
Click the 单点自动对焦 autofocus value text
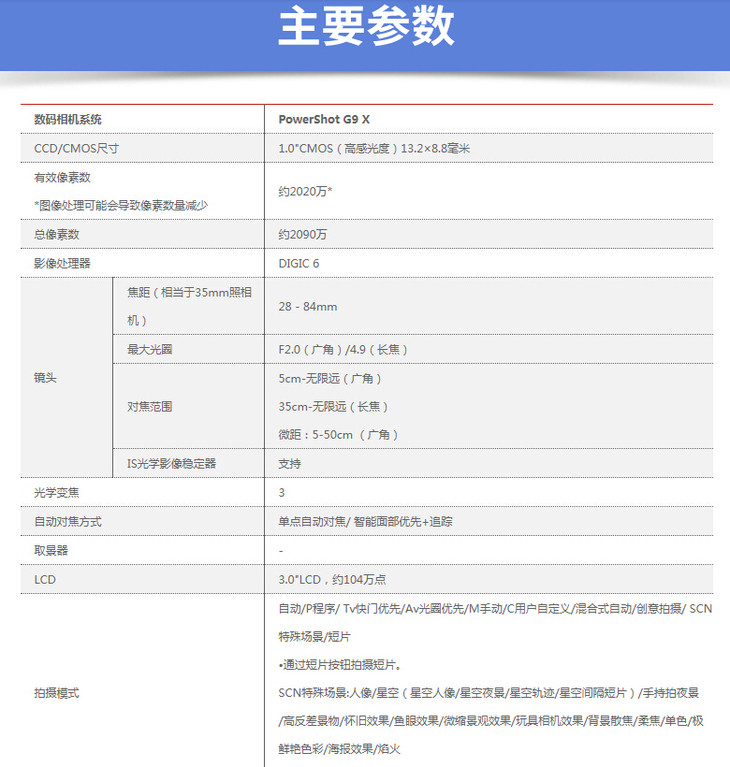pyautogui.click(x=313, y=522)
